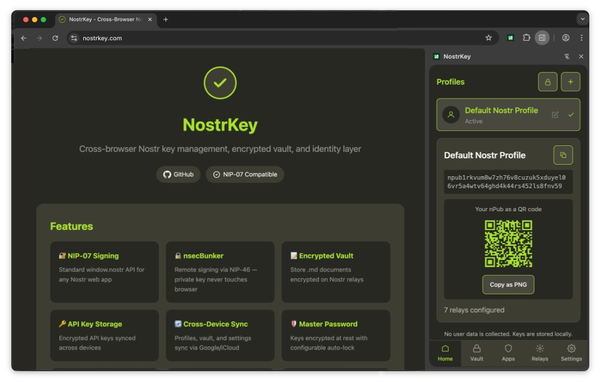
Task: Open the Chrome three-dot menu
Action: click(x=581, y=38)
